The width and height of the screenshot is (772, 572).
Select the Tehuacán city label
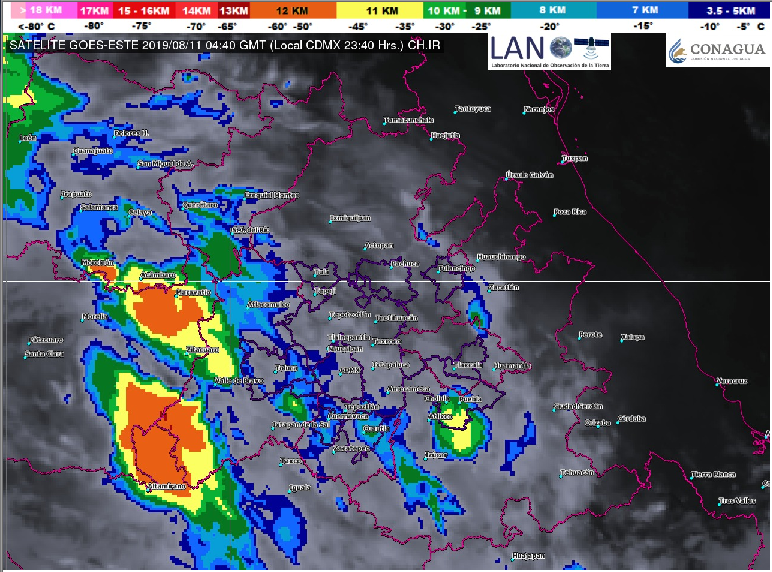[577, 473]
